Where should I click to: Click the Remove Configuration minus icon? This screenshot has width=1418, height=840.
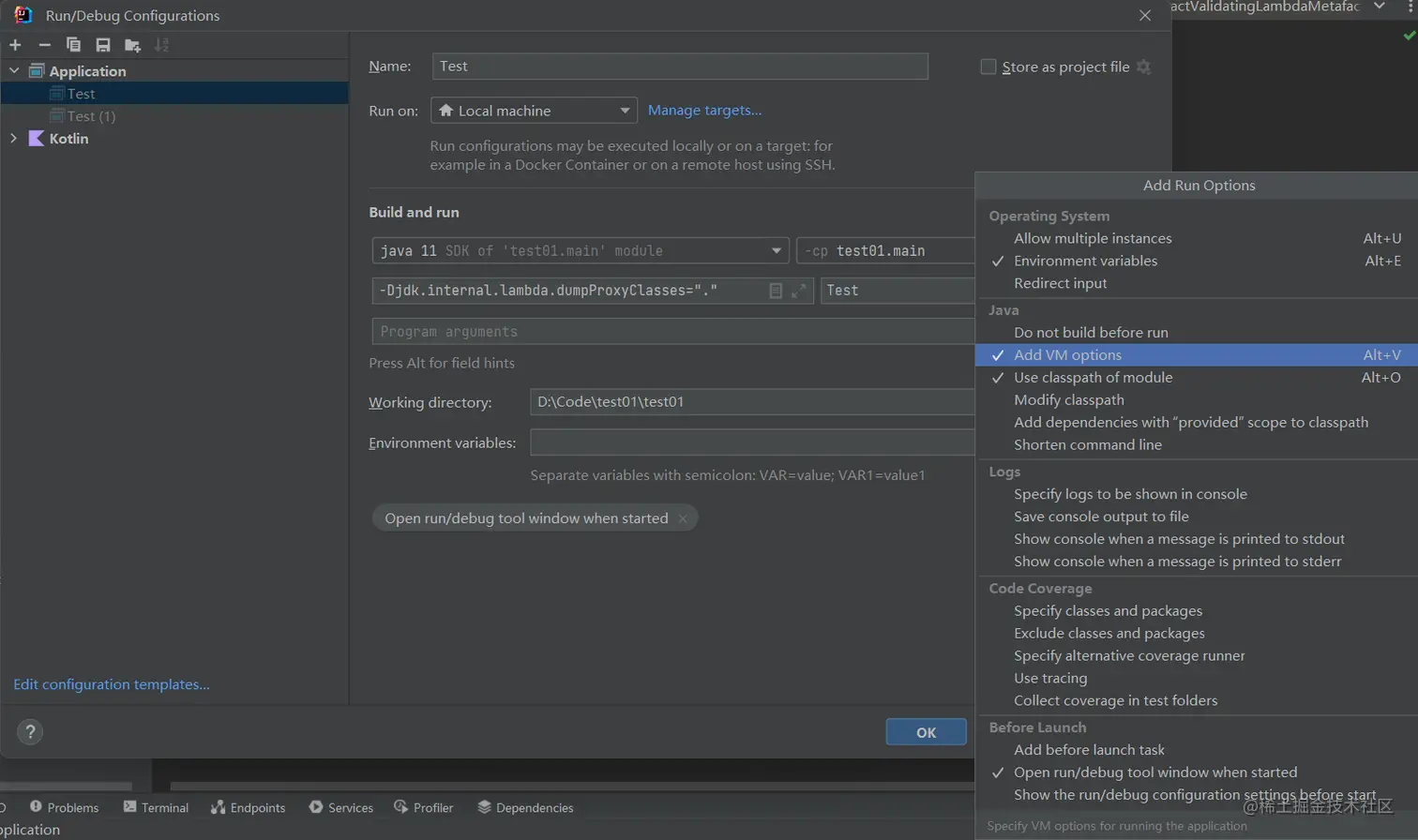pyautogui.click(x=44, y=45)
